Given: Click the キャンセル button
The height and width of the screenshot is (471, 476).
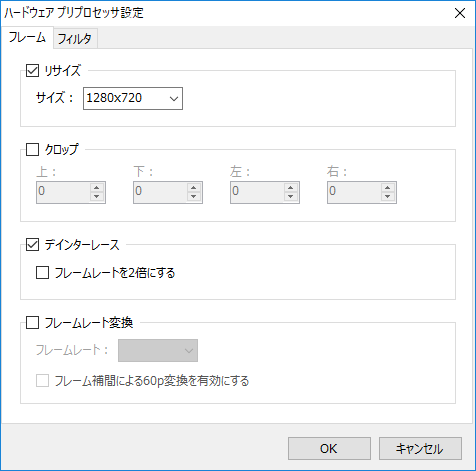Looking at the screenshot, I should click(x=420, y=448).
